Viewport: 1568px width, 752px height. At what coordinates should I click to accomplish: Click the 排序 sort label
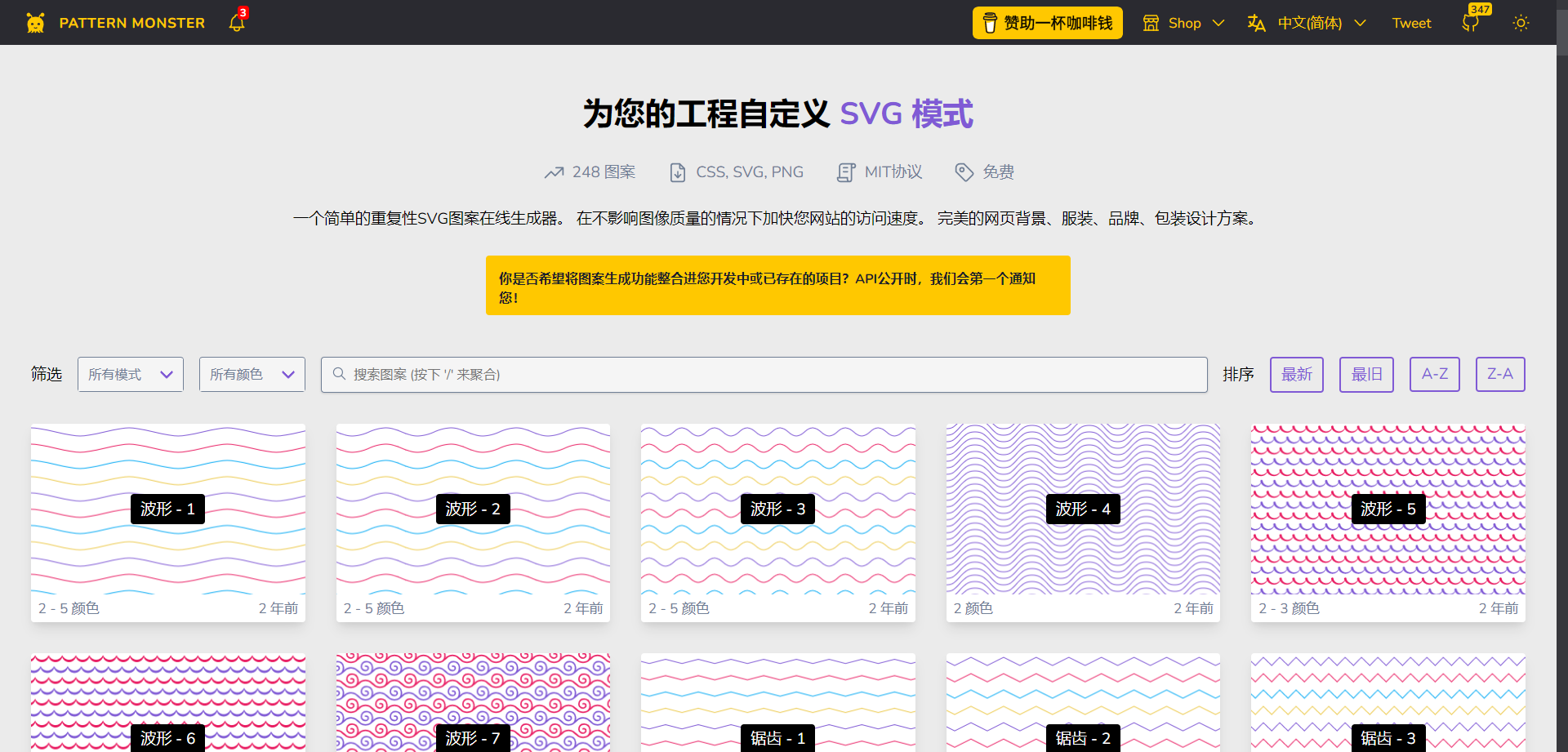1238,374
